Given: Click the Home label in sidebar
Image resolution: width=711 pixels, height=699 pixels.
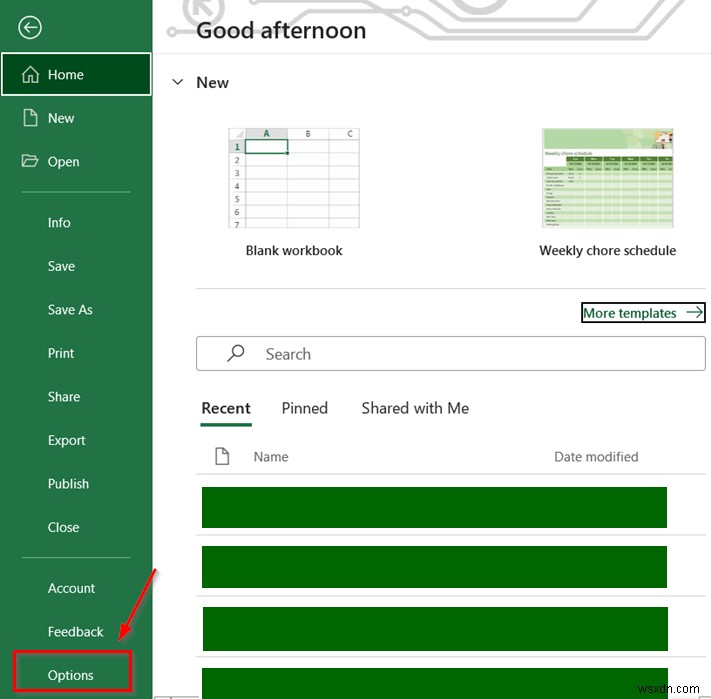Looking at the screenshot, I should coord(66,74).
